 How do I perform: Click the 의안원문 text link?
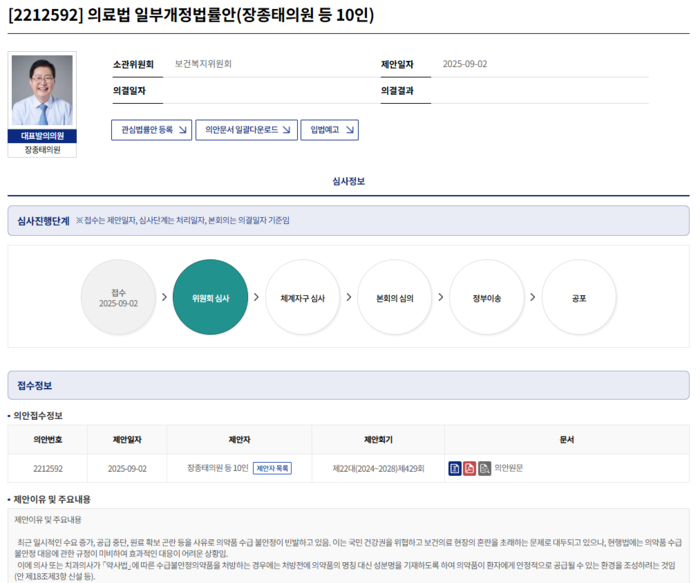pos(509,468)
